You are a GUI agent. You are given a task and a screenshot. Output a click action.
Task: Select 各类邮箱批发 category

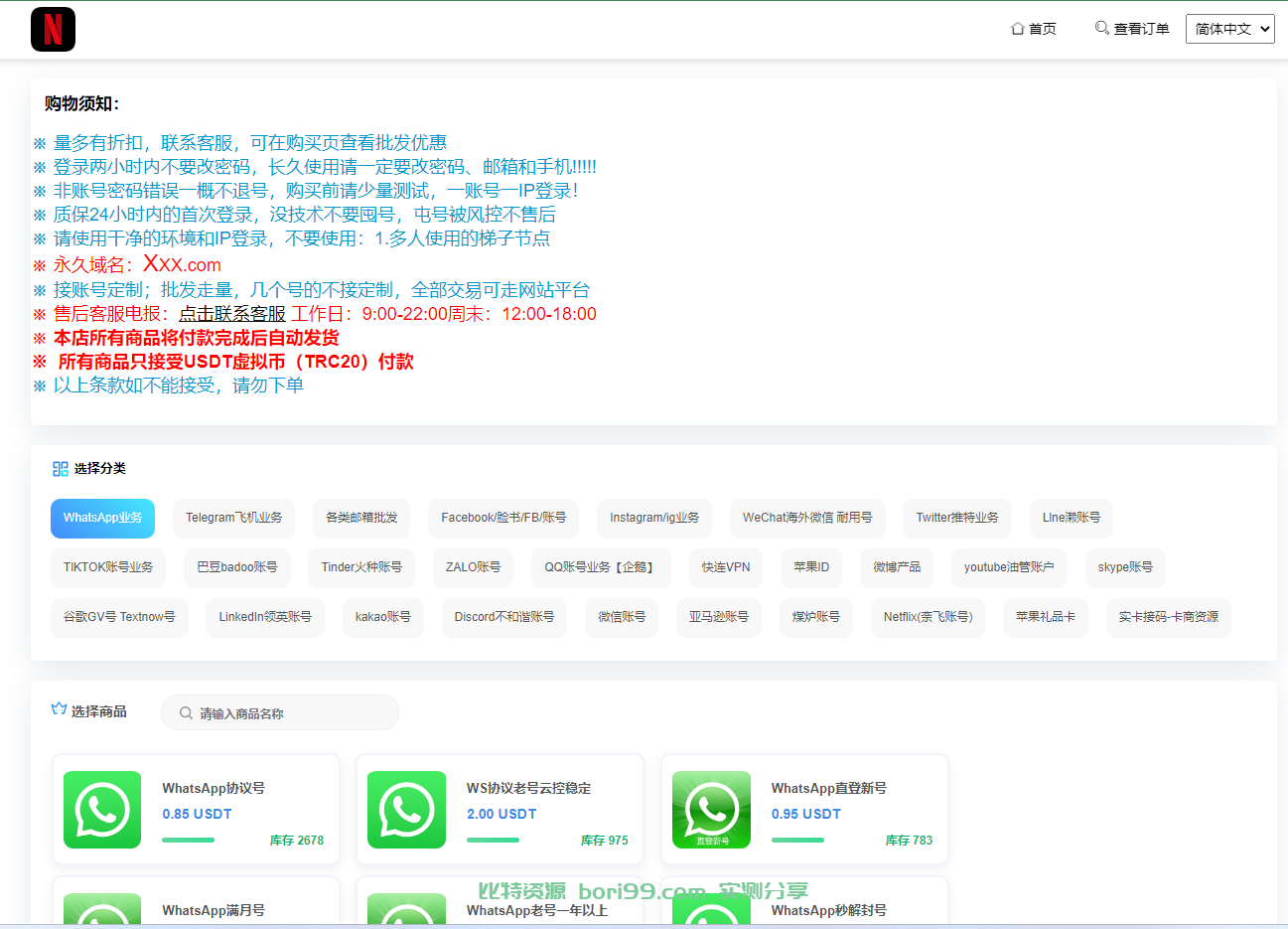click(361, 518)
